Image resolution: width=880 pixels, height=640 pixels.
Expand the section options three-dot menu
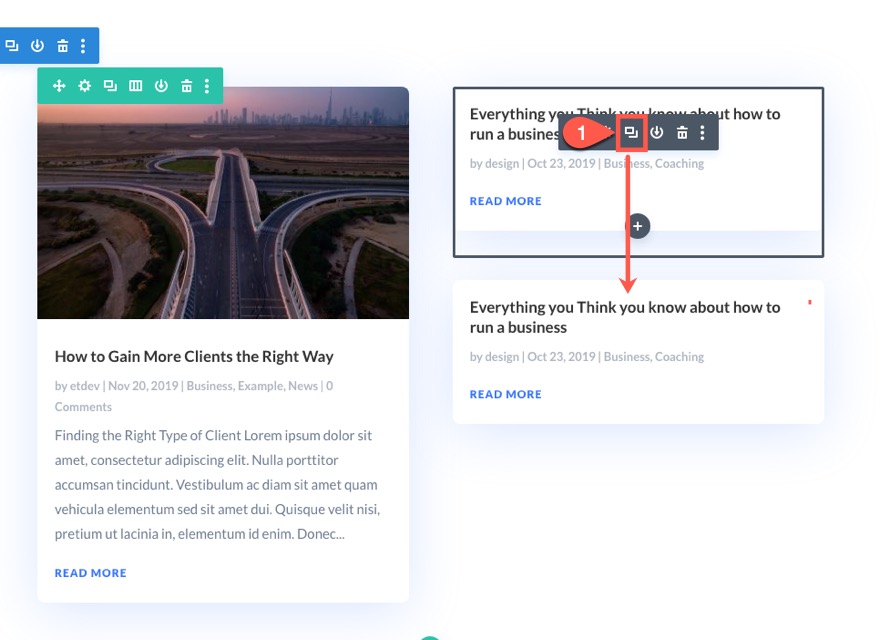tap(83, 45)
